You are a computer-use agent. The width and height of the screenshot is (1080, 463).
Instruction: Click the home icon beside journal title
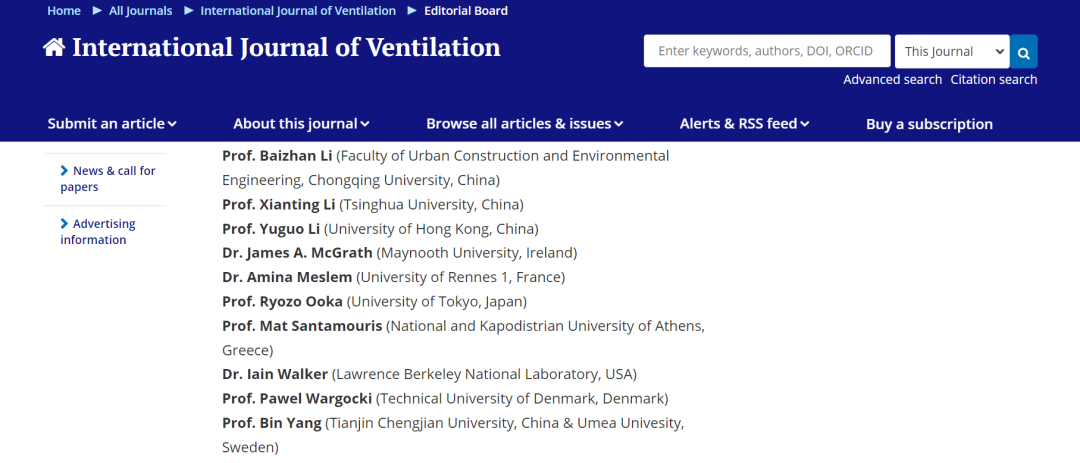click(x=54, y=47)
